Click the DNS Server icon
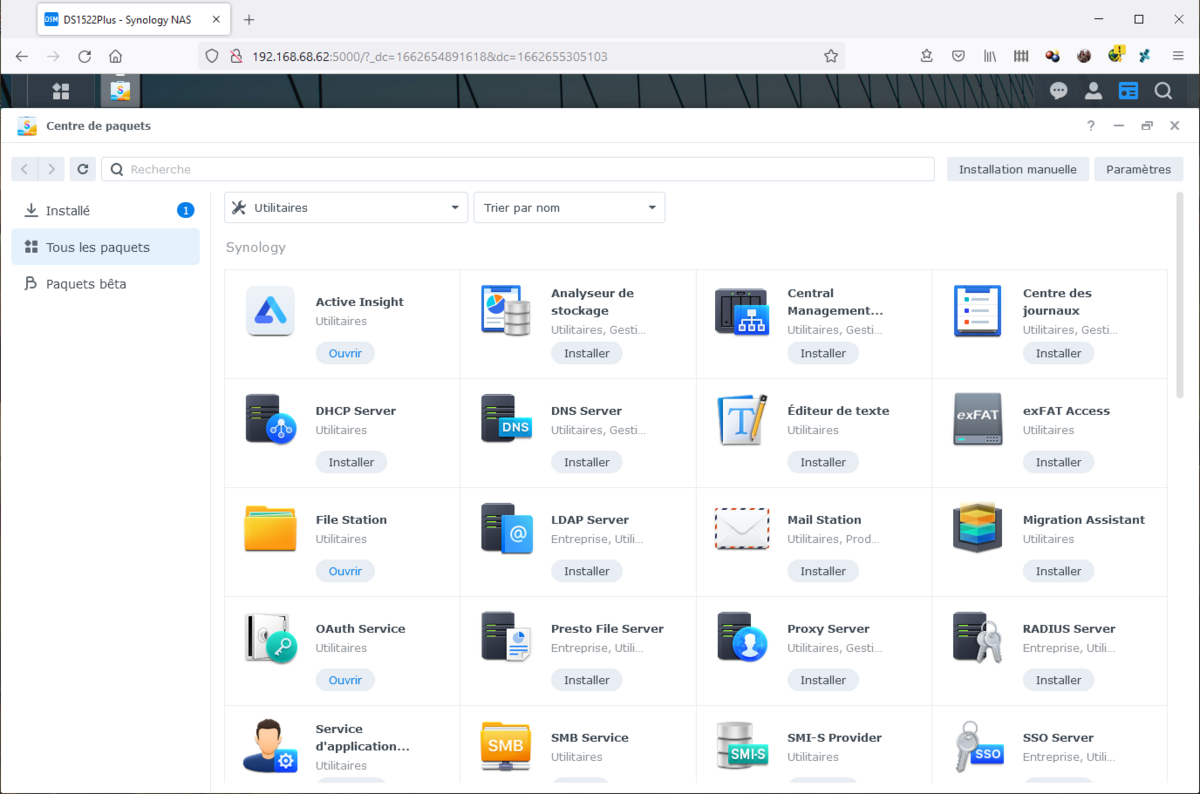Viewport: 1200px width, 794px height. [506, 420]
